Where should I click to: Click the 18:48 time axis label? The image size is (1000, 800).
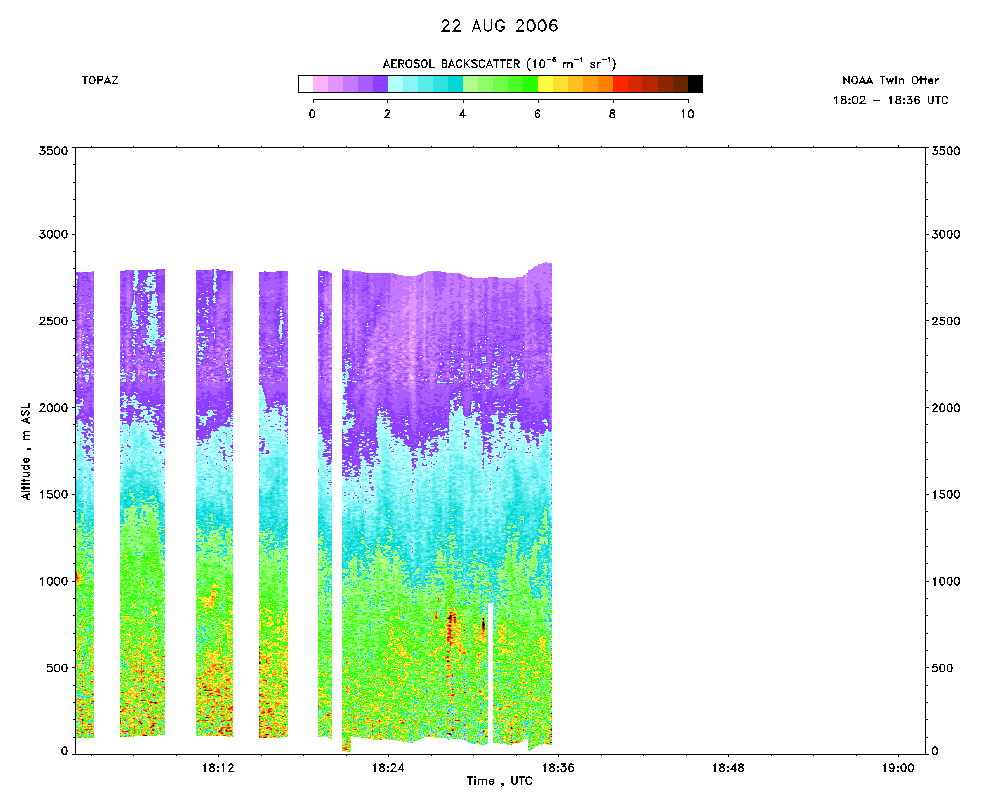(x=728, y=767)
